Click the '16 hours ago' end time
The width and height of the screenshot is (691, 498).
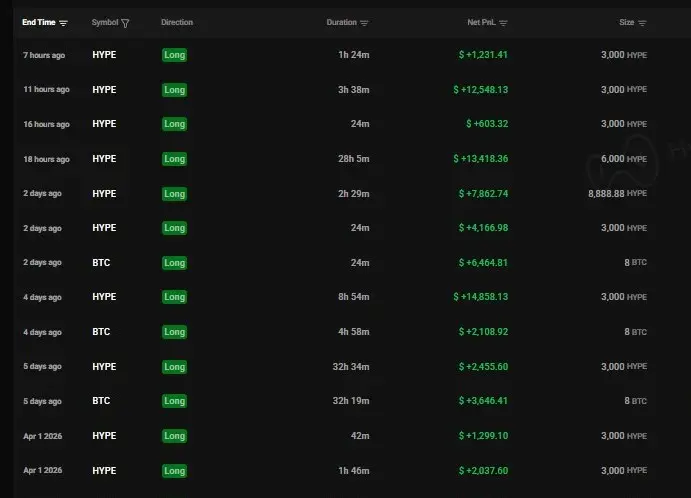click(x=46, y=124)
